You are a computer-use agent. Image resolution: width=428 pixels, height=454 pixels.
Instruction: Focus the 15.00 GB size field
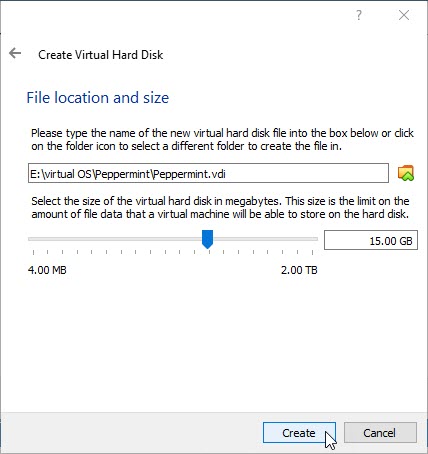[371, 240]
